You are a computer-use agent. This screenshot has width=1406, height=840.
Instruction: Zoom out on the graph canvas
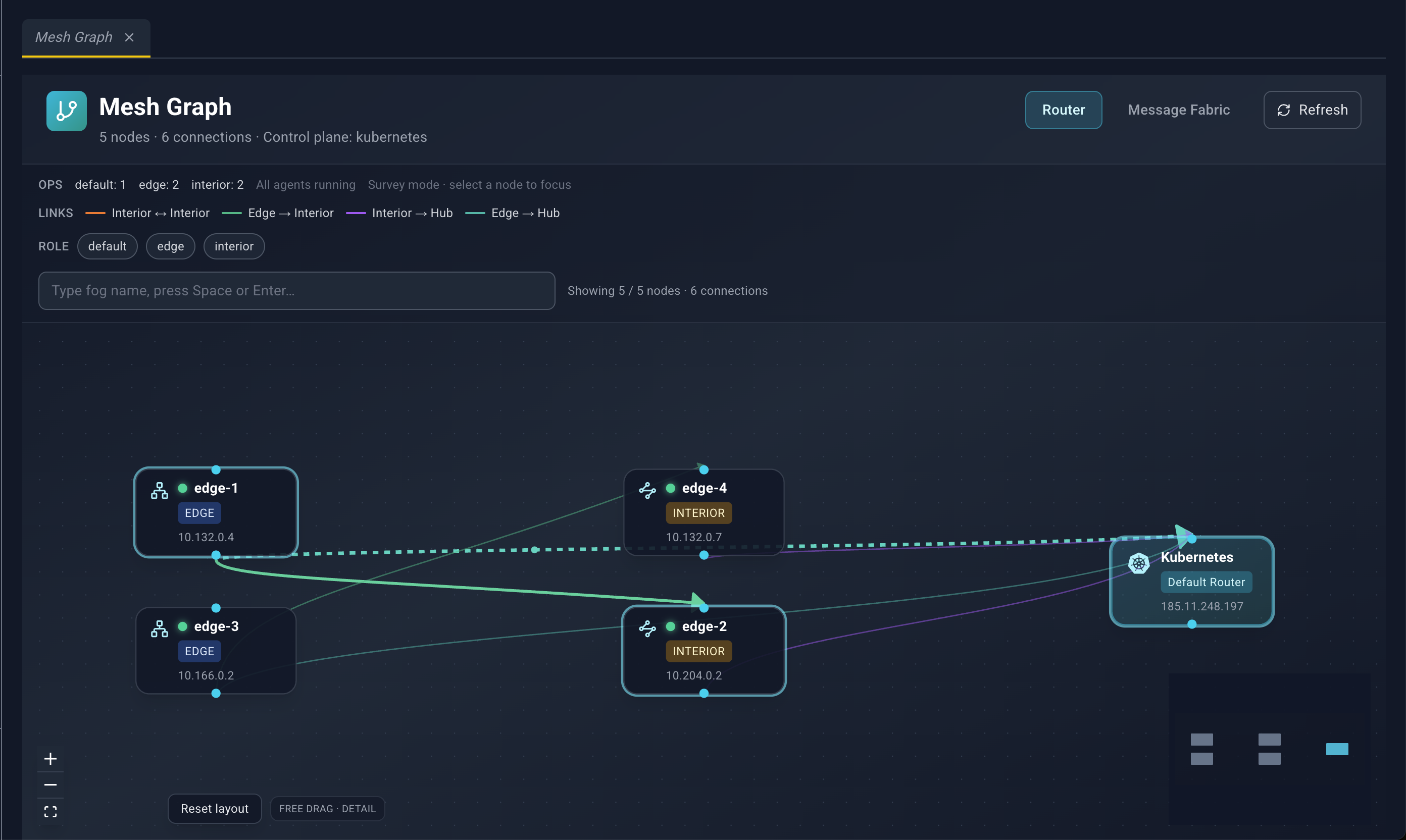point(51,785)
